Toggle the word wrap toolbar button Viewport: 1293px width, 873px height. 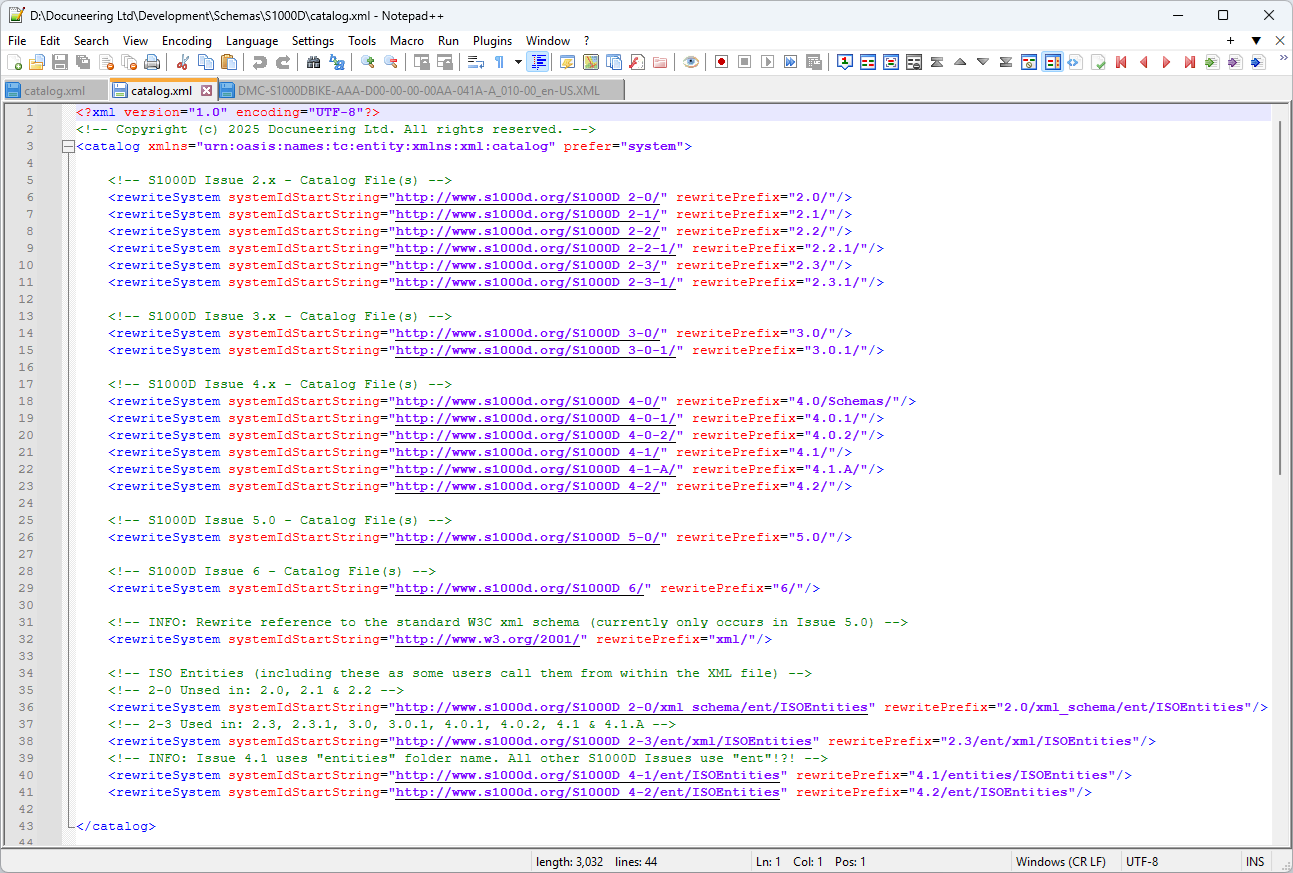pyautogui.click(x=476, y=62)
